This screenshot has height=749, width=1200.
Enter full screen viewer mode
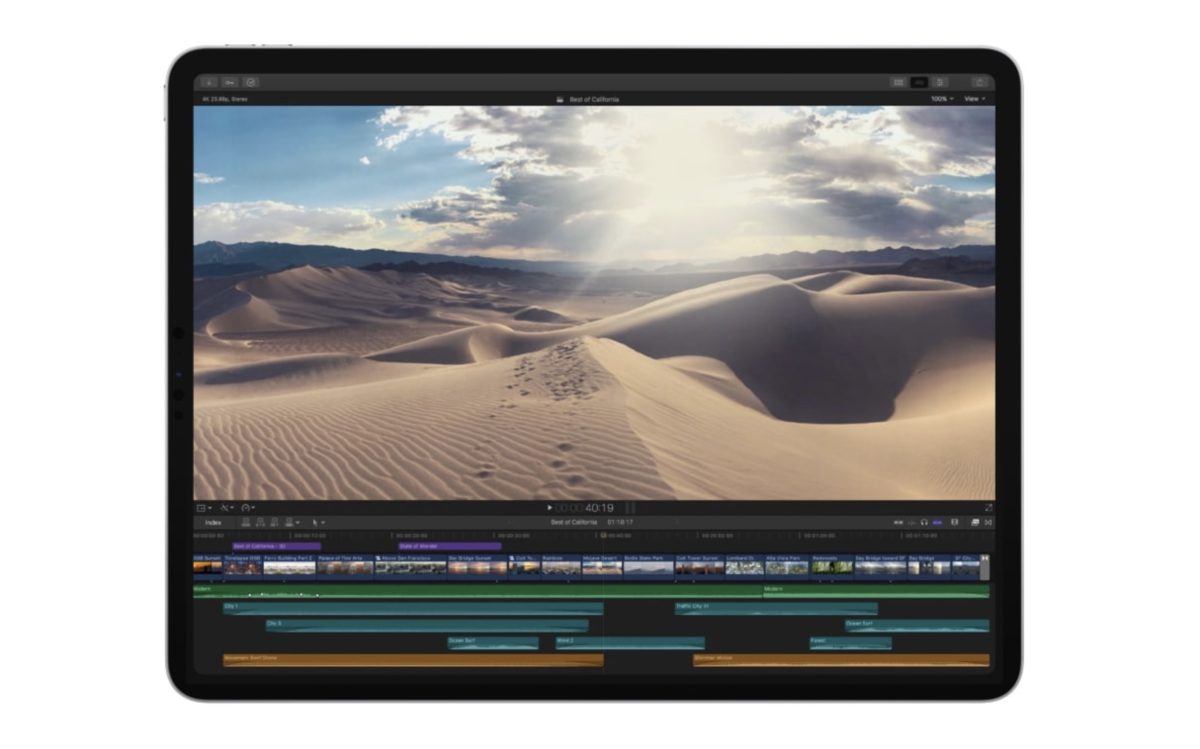coord(988,508)
